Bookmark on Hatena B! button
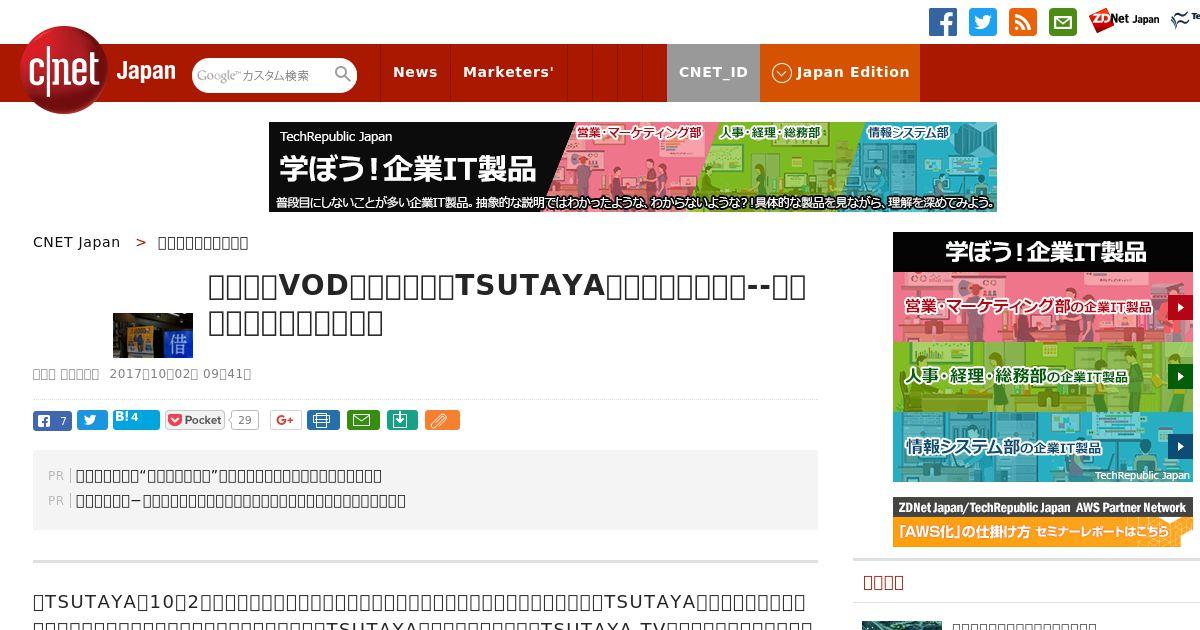The height and width of the screenshot is (630, 1200). click(136, 419)
